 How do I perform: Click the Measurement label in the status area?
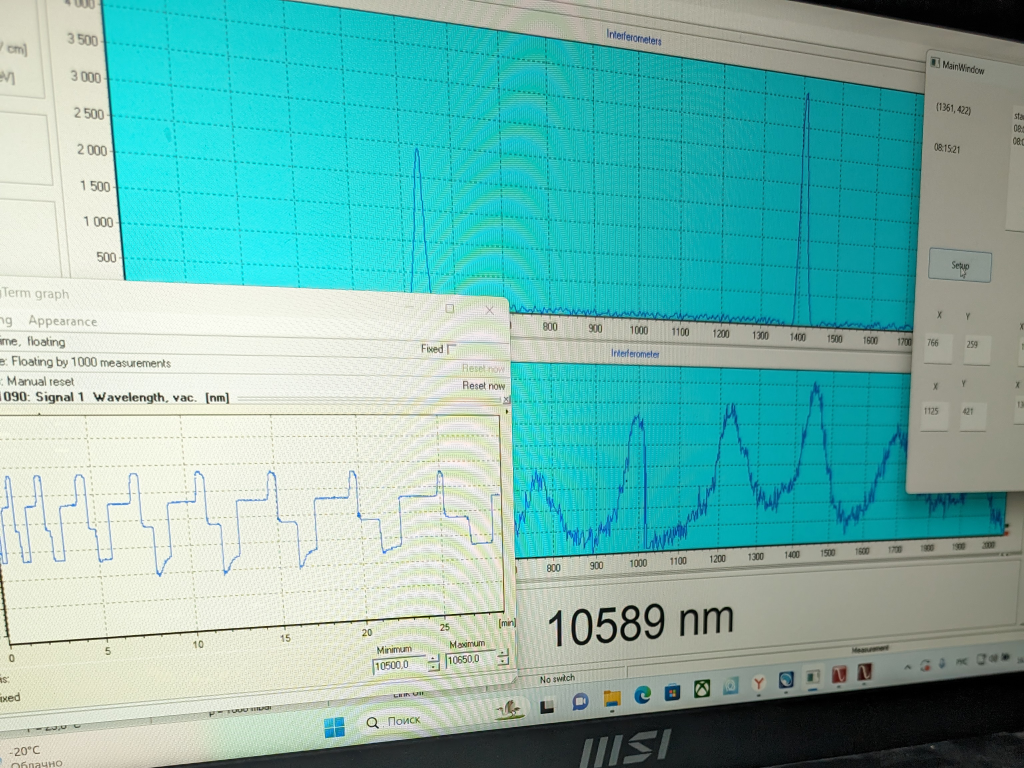(x=870, y=649)
